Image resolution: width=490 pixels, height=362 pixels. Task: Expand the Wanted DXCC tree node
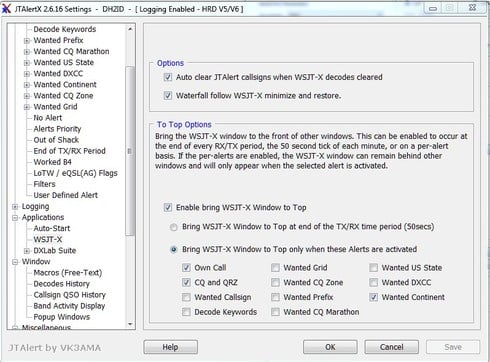(27, 74)
